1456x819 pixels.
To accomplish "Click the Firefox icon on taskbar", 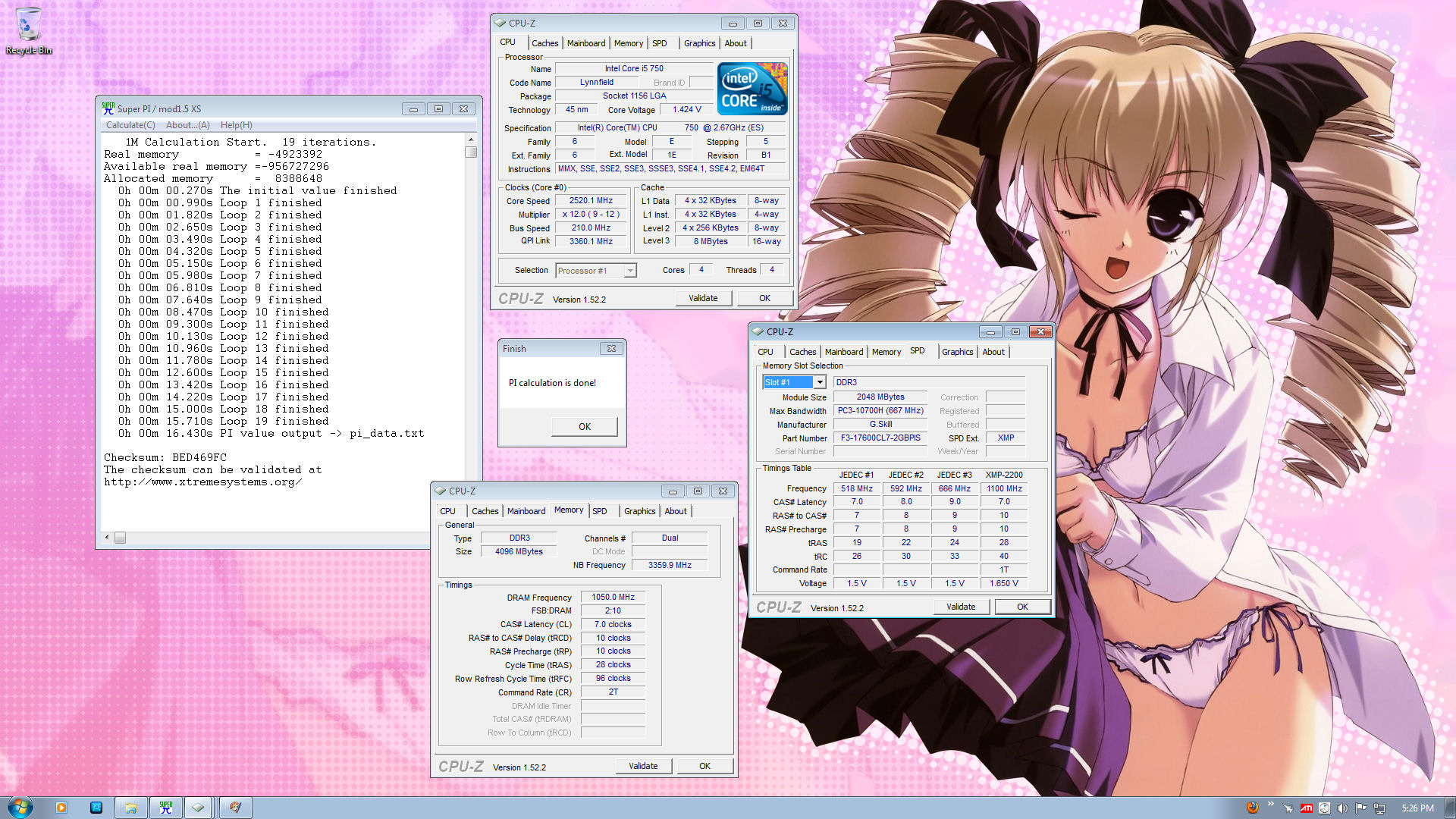I will (x=1252, y=808).
